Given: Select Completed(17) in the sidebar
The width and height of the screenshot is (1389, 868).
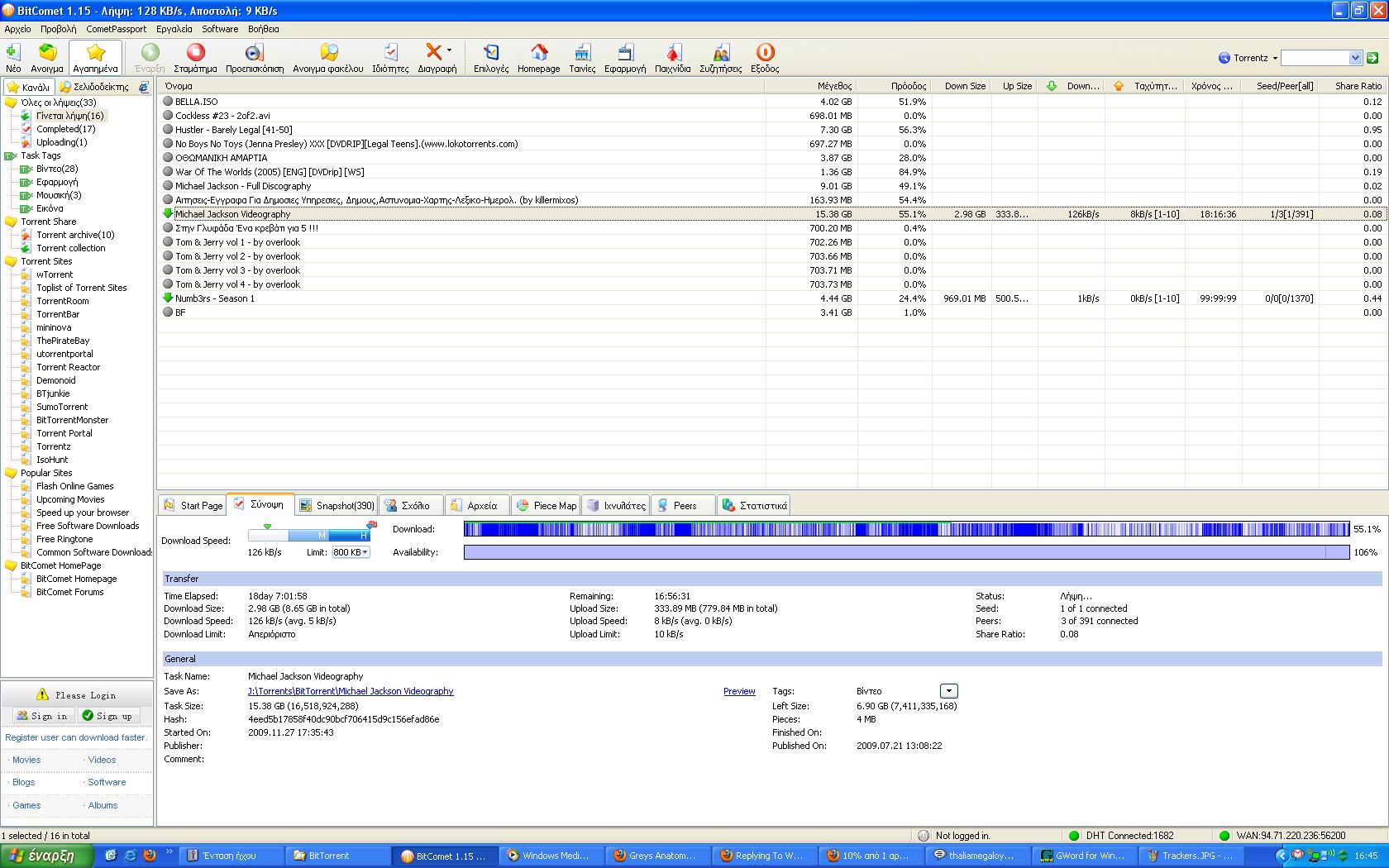Looking at the screenshot, I should (65, 129).
